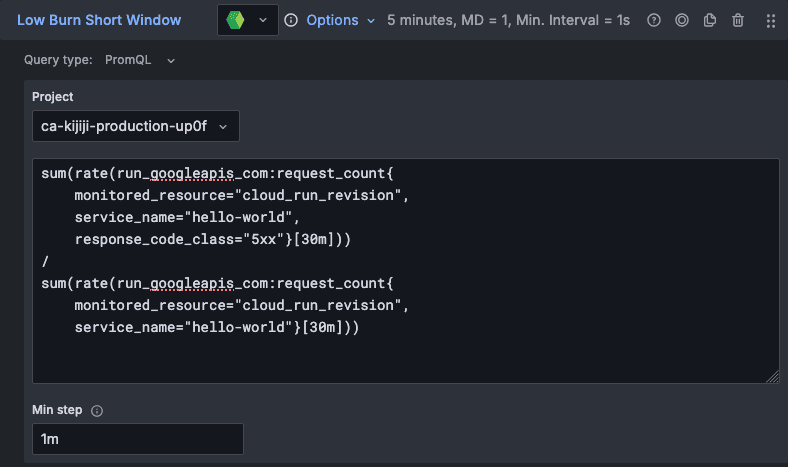Open the query help question-mark icon

tap(654, 20)
